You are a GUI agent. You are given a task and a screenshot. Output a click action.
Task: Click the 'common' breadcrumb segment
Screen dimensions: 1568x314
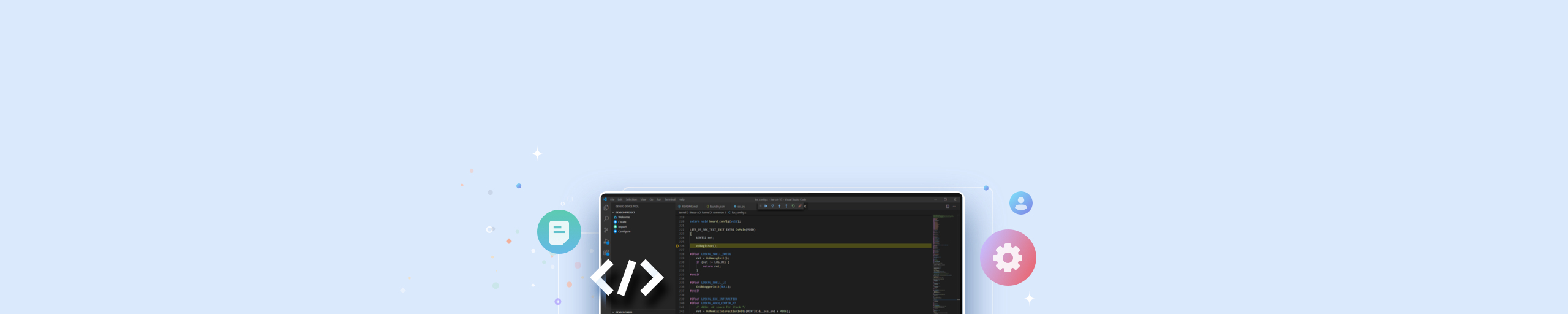click(x=718, y=212)
